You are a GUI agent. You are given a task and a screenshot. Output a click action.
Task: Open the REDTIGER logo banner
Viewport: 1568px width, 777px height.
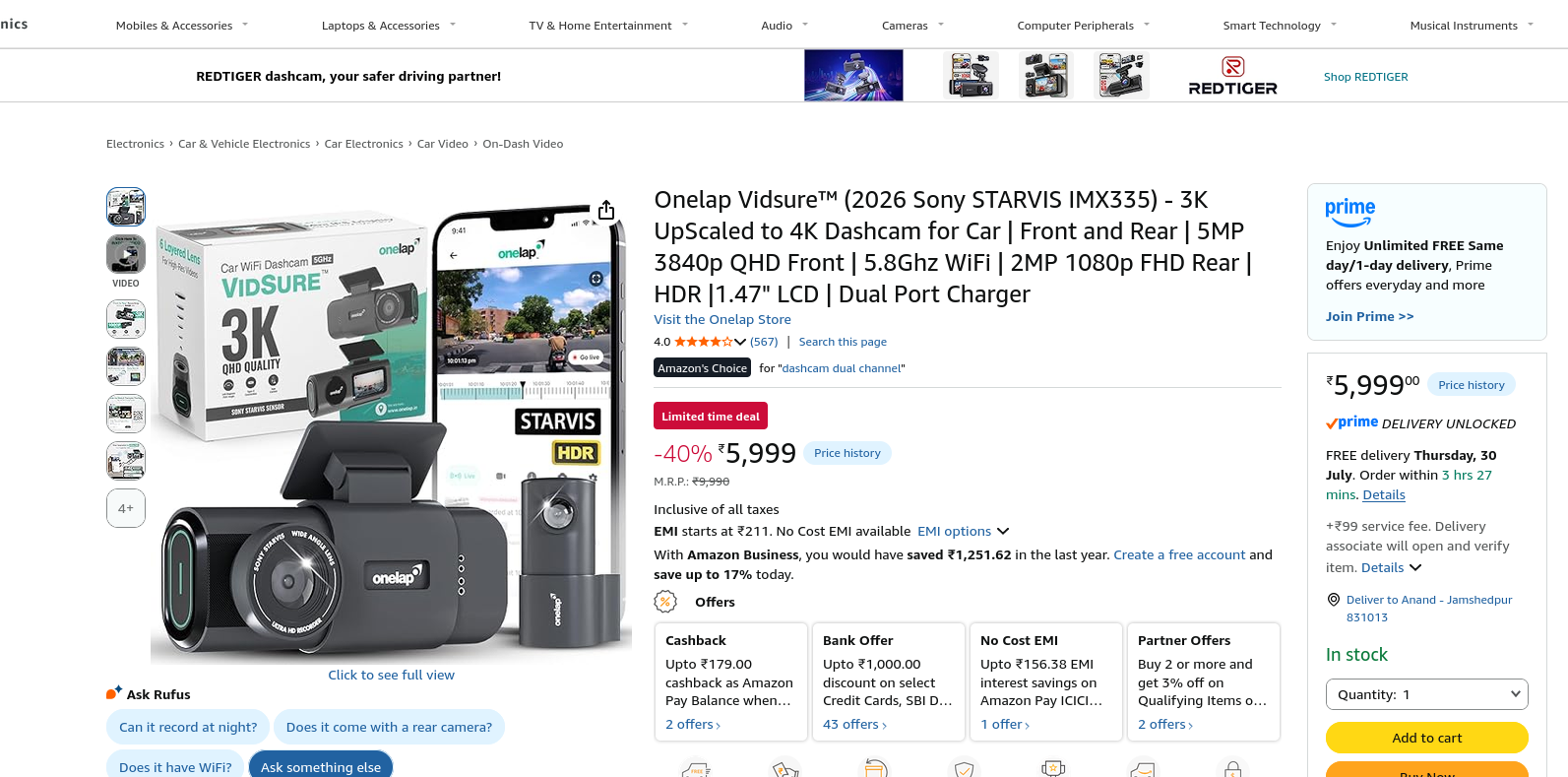(1232, 76)
